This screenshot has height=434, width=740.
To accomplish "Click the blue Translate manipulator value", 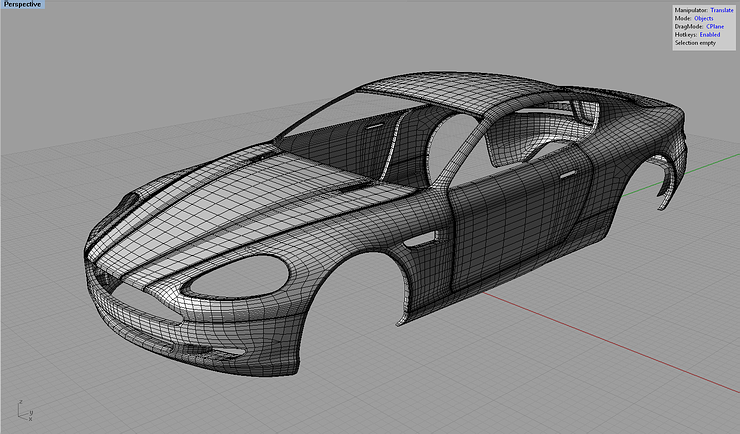I will click(722, 10).
